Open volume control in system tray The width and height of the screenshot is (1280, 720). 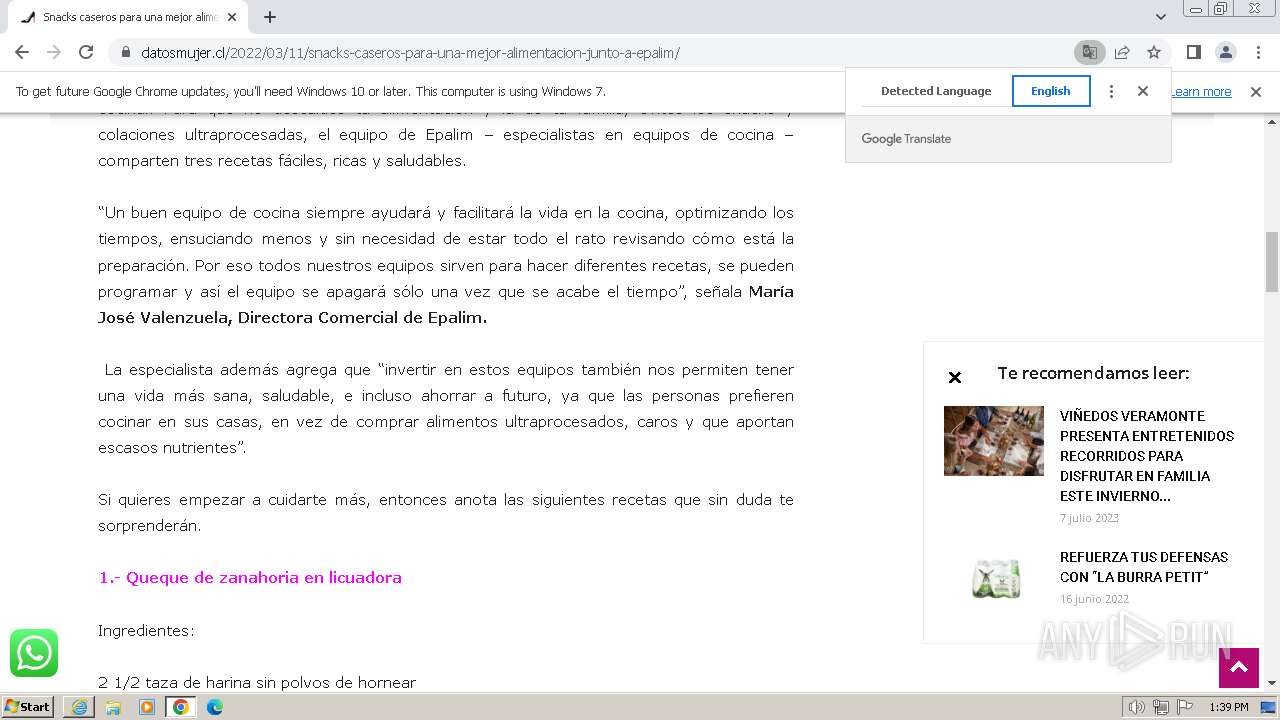pos(1137,707)
